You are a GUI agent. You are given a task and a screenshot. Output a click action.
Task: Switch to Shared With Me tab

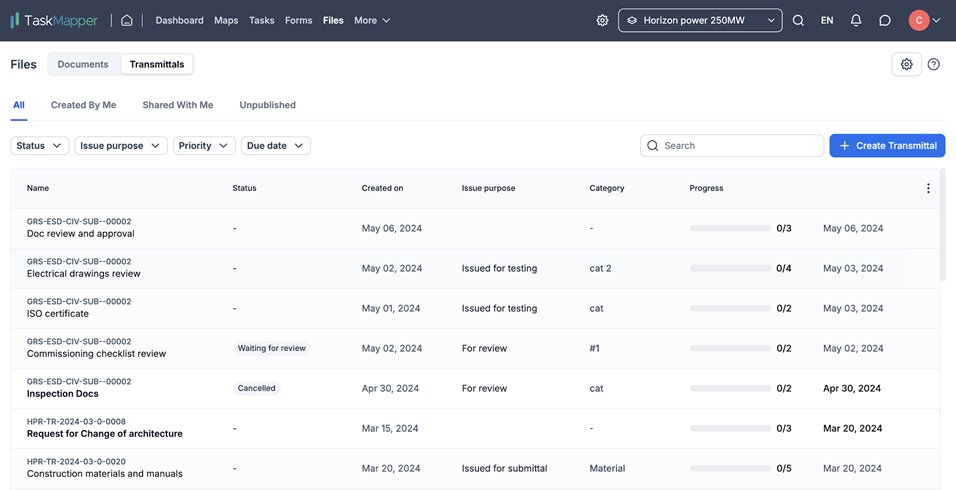(178, 105)
